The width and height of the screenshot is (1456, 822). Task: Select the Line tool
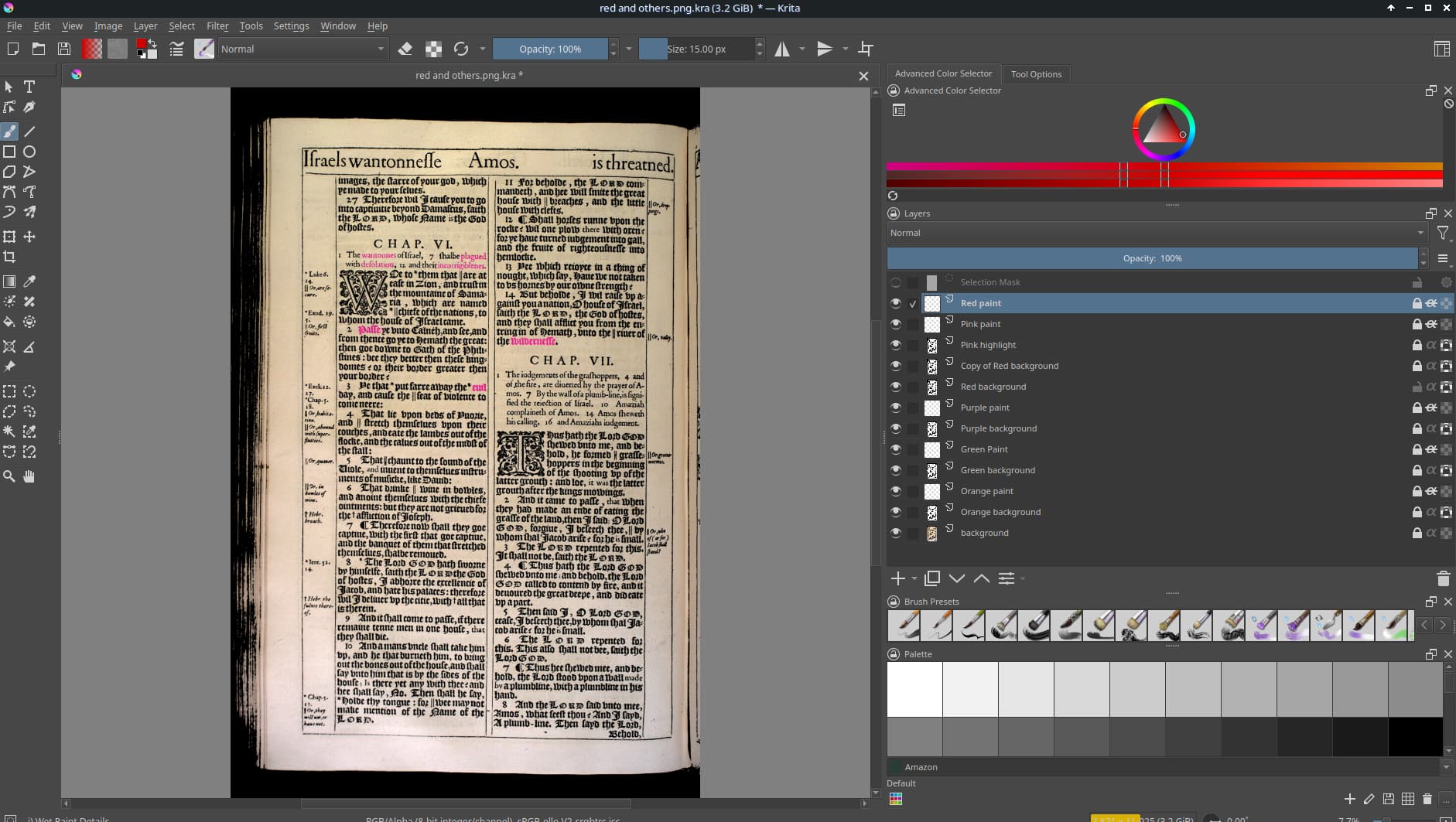[x=29, y=131]
